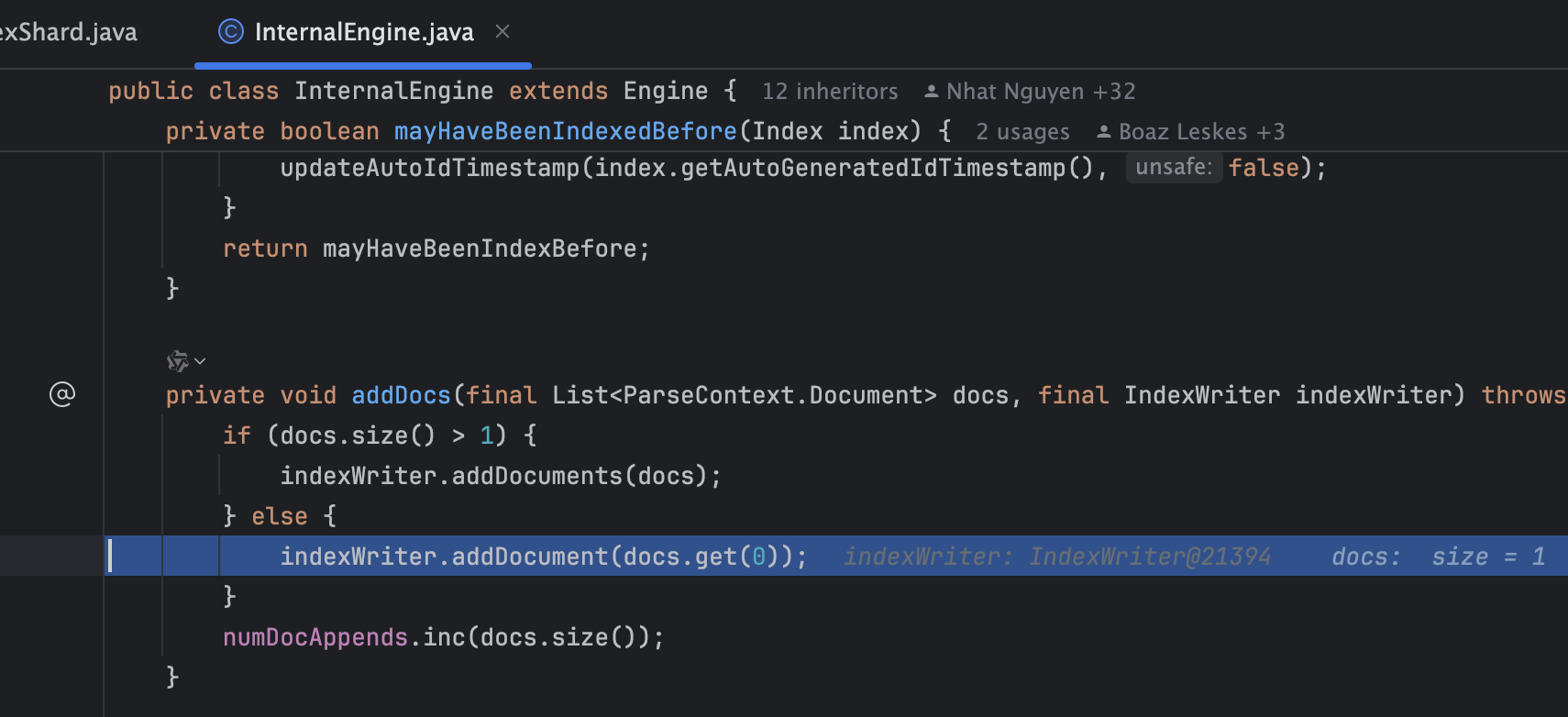Open the partially visible xShard.java tab
The height and width of the screenshot is (717, 1568).
coord(68,33)
